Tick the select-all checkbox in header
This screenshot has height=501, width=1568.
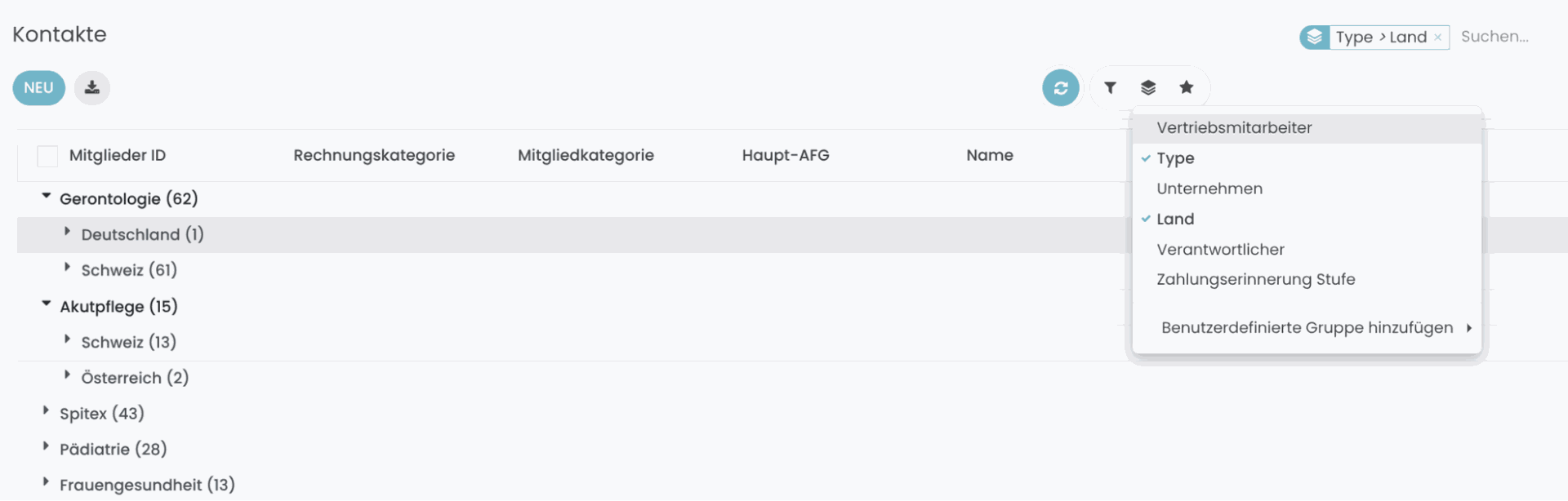47,156
